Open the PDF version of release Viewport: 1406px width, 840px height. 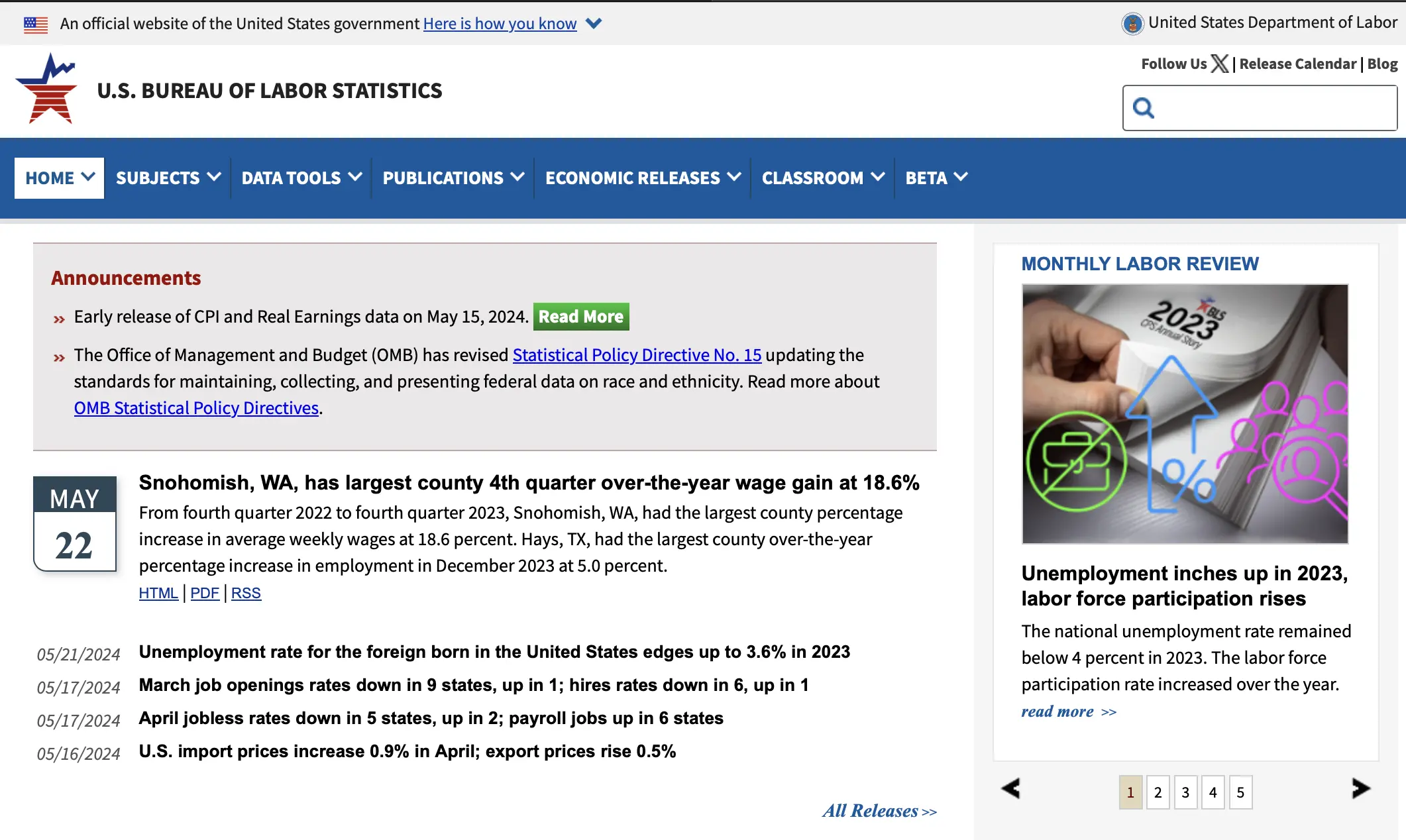(205, 593)
